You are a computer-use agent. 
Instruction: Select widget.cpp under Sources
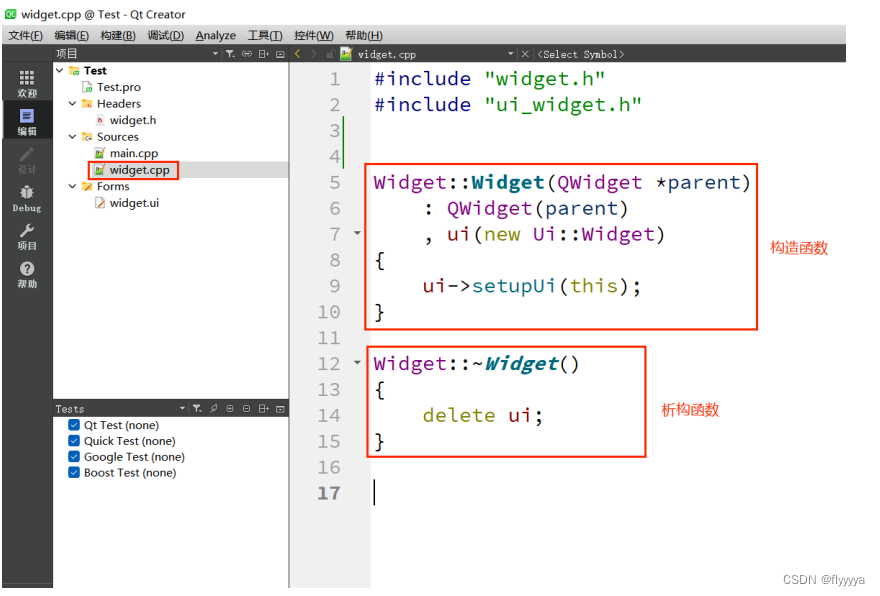139,169
